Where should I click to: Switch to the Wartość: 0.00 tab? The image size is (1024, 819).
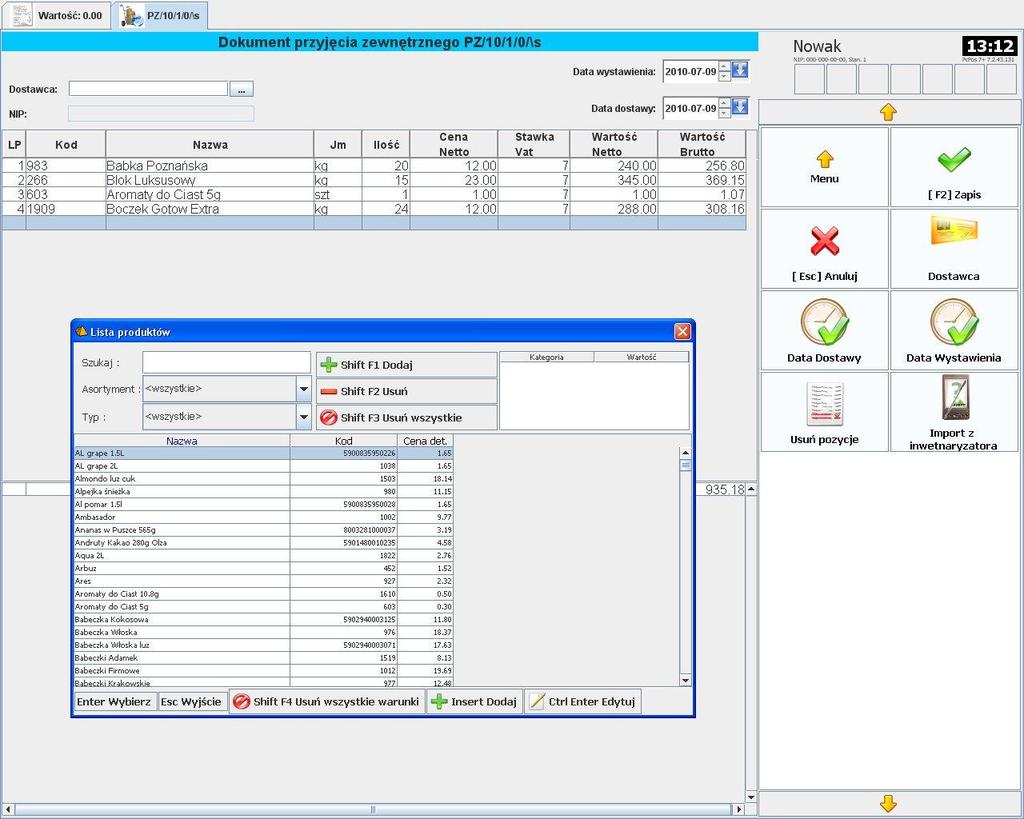pyautogui.click(x=57, y=16)
